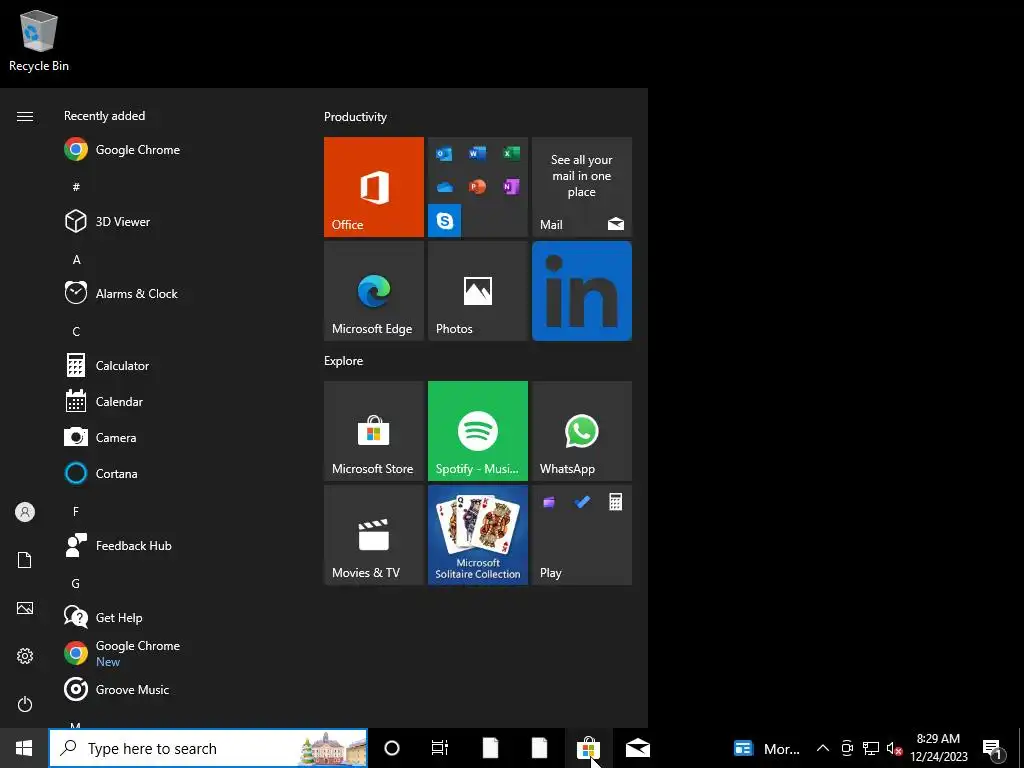Image resolution: width=1024 pixels, height=768 pixels.
Task: Open Task View on taskbar
Action: point(440,748)
